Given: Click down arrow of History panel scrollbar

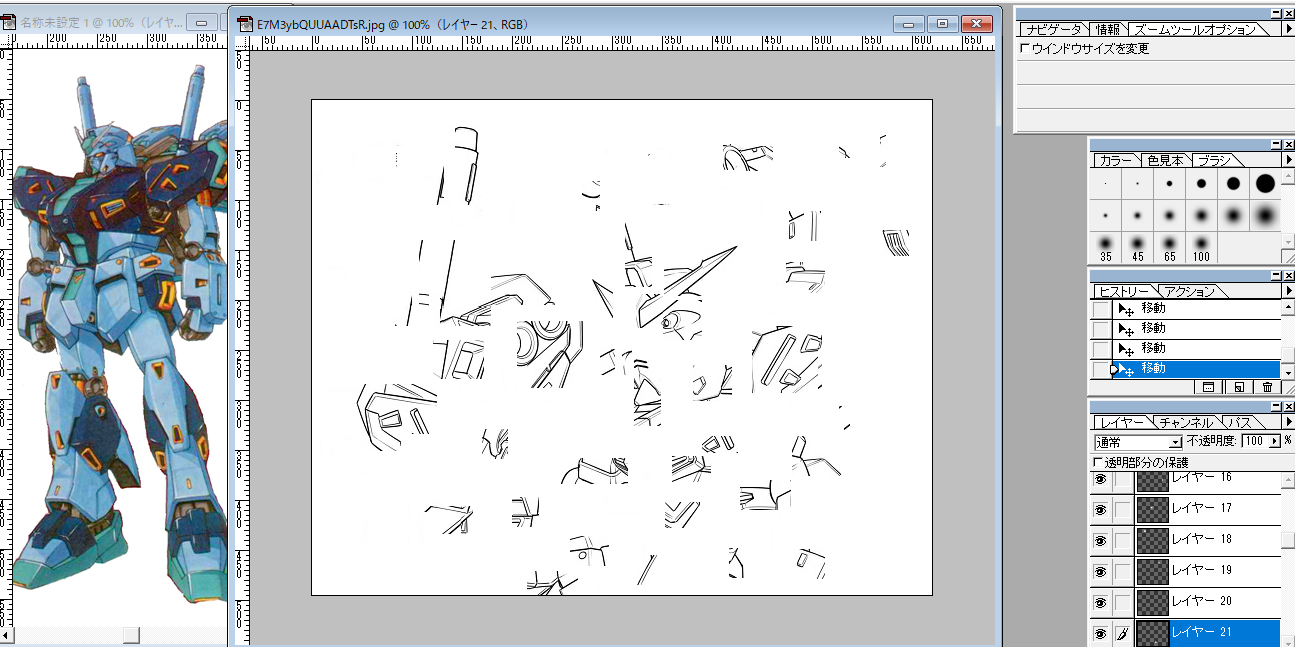Looking at the screenshot, I should [1288, 373].
